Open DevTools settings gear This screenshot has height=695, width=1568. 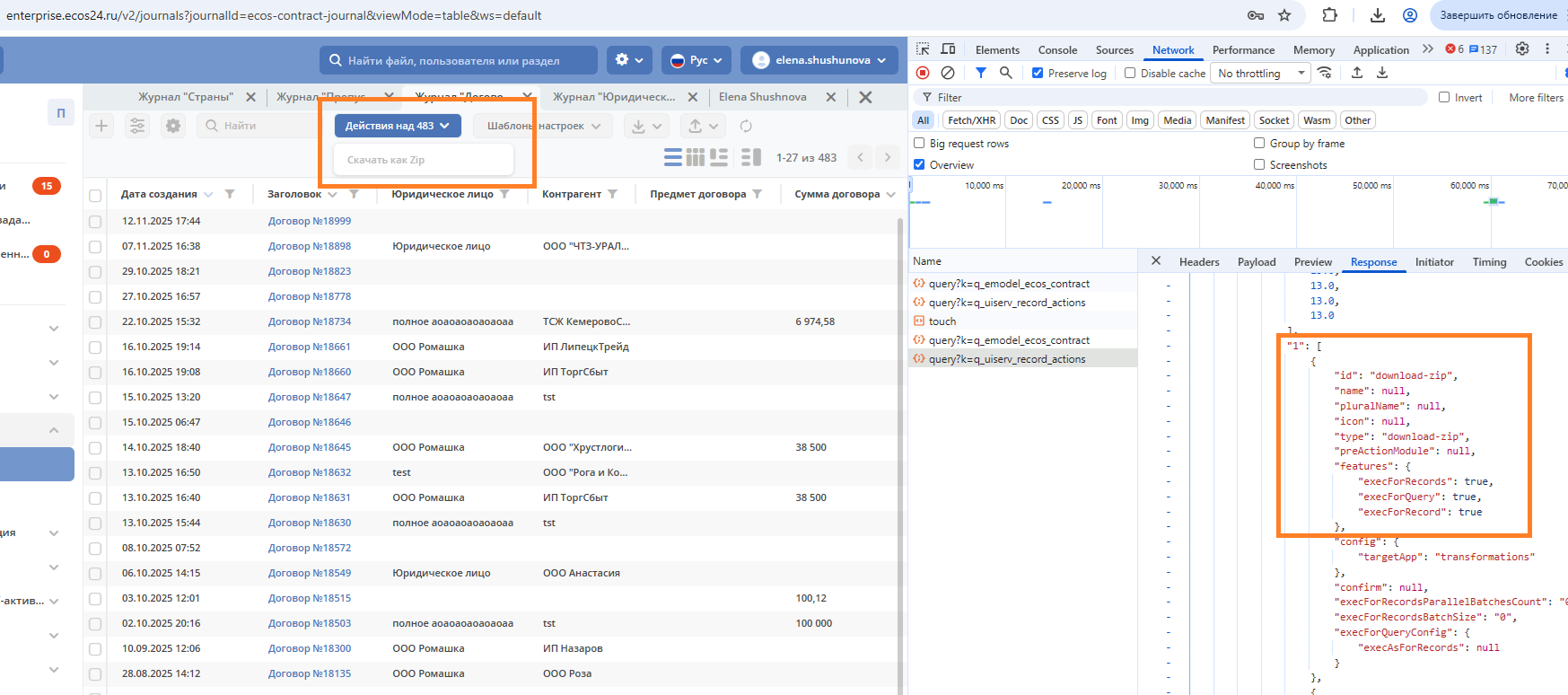(1522, 49)
